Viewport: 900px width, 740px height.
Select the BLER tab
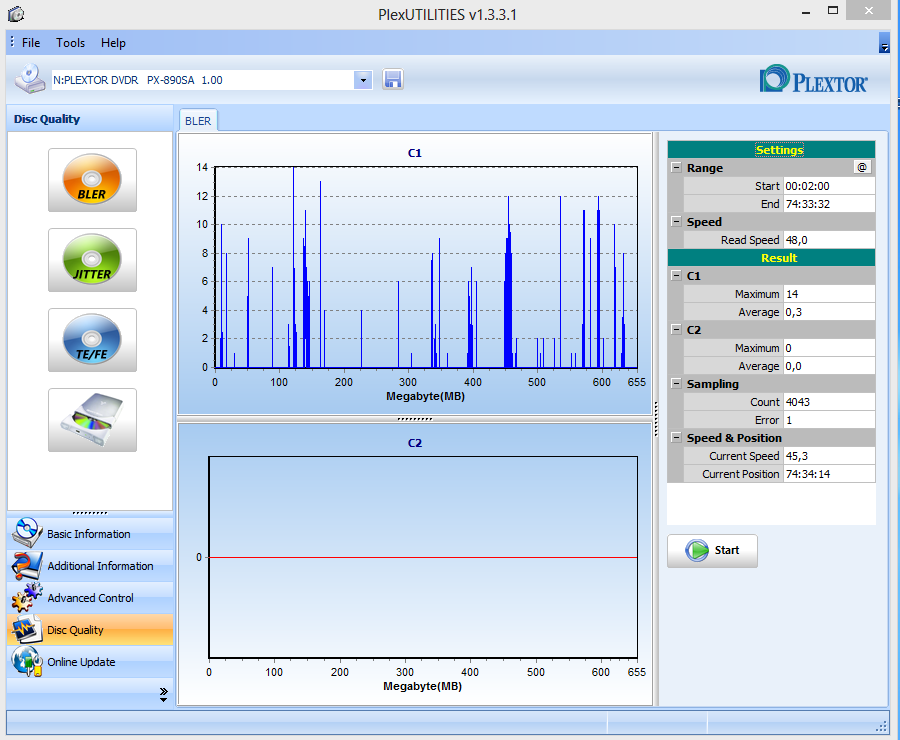198,121
